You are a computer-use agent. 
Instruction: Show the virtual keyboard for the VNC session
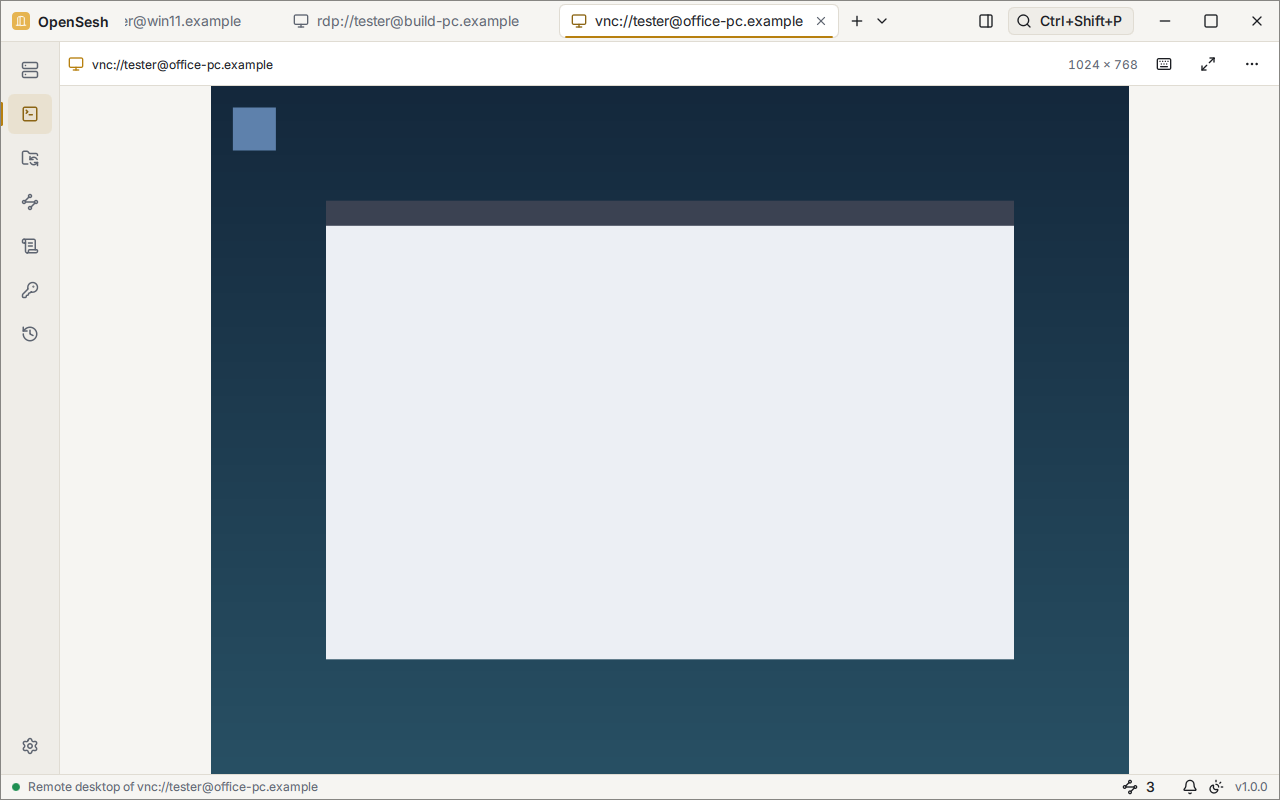[x=1164, y=64]
